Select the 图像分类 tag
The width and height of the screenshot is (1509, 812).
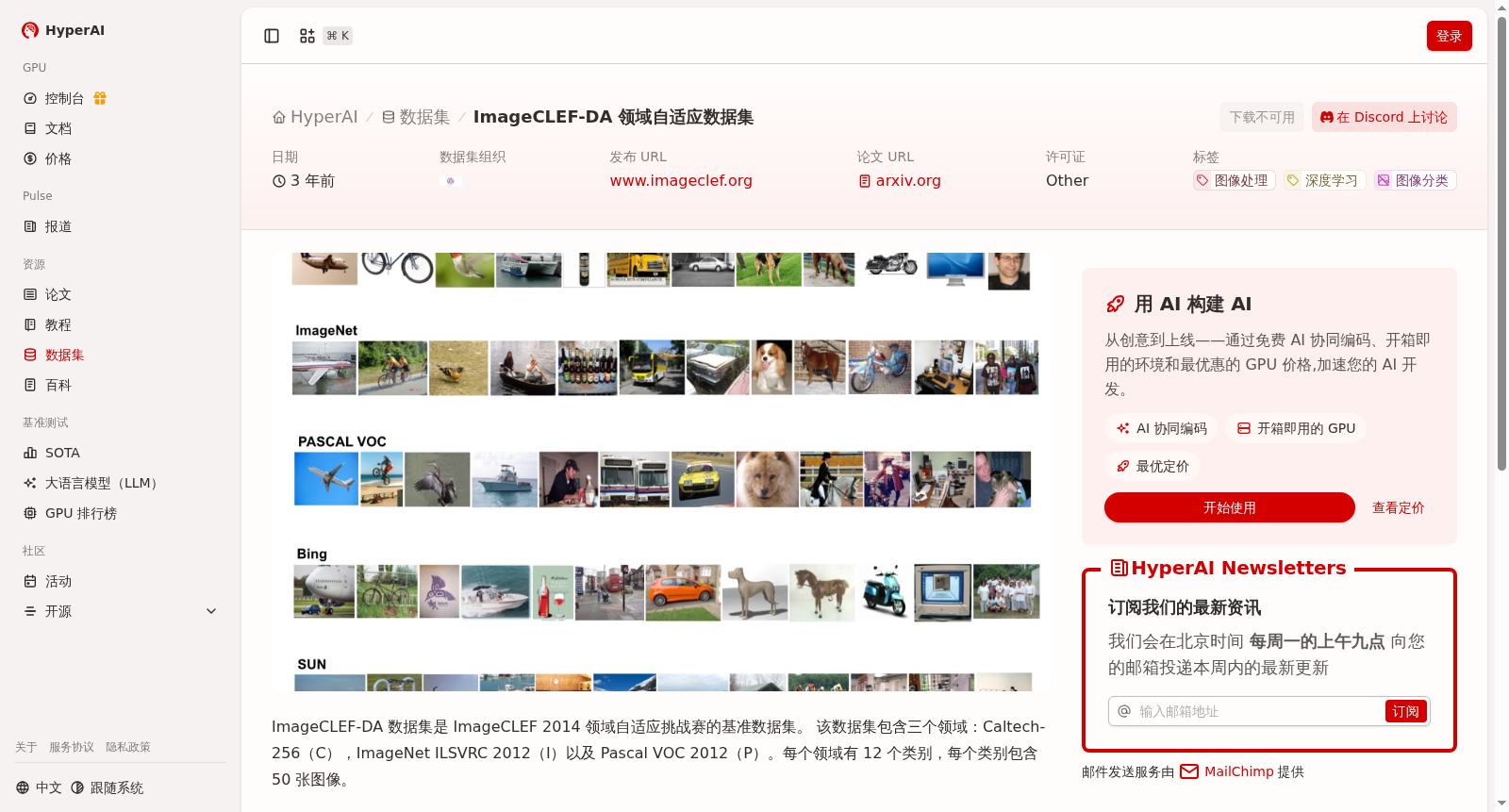(1416, 180)
